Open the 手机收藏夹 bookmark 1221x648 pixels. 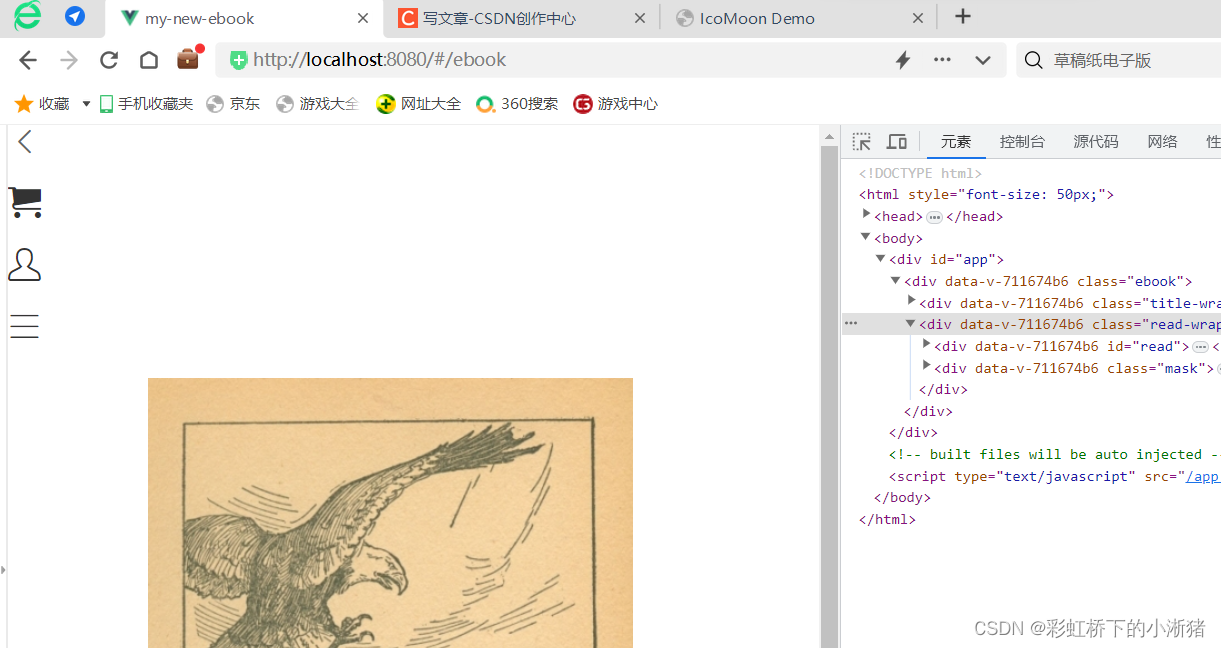click(x=146, y=104)
